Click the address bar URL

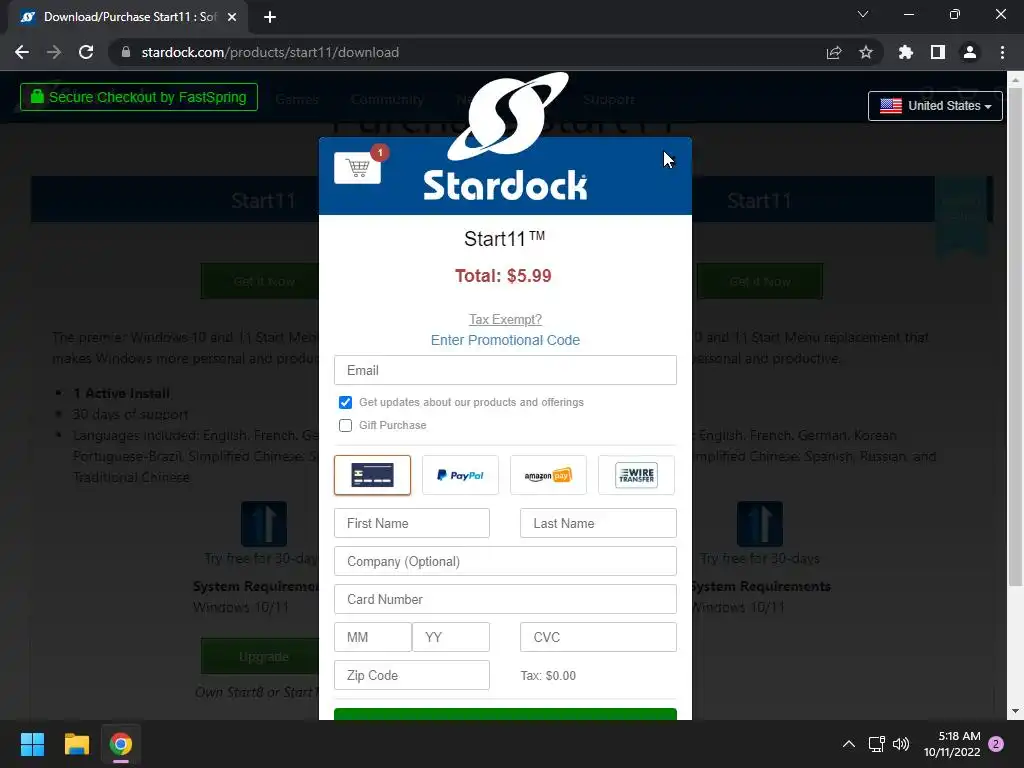(x=270, y=52)
